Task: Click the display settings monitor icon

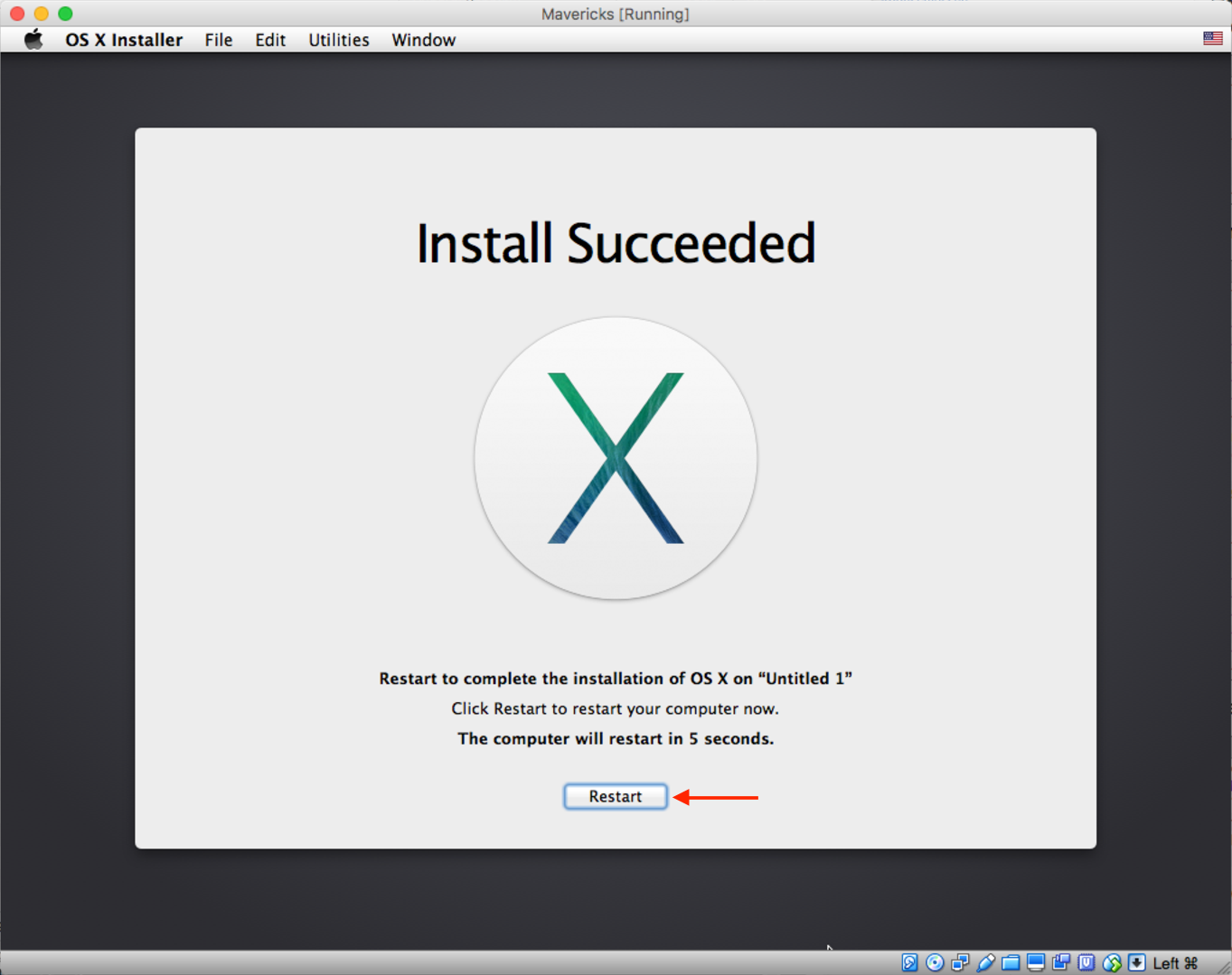Action: (x=1036, y=963)
